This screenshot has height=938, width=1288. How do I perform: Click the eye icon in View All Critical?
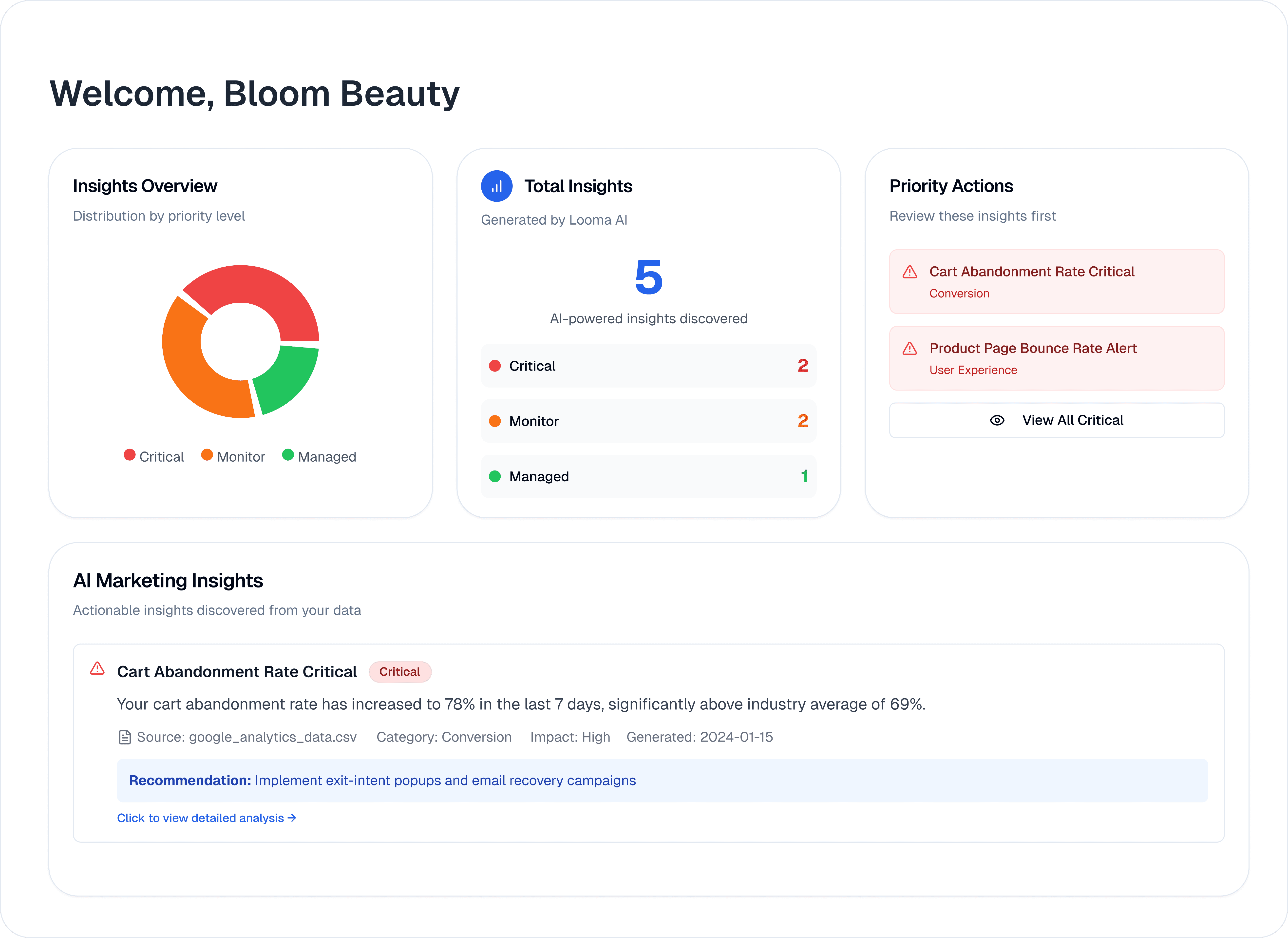[997, 420]
